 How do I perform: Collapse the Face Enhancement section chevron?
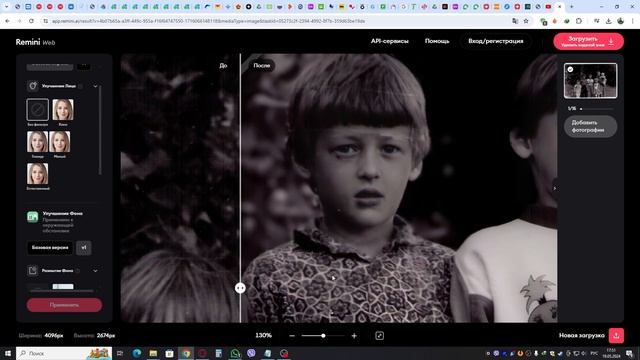(95, 86)
